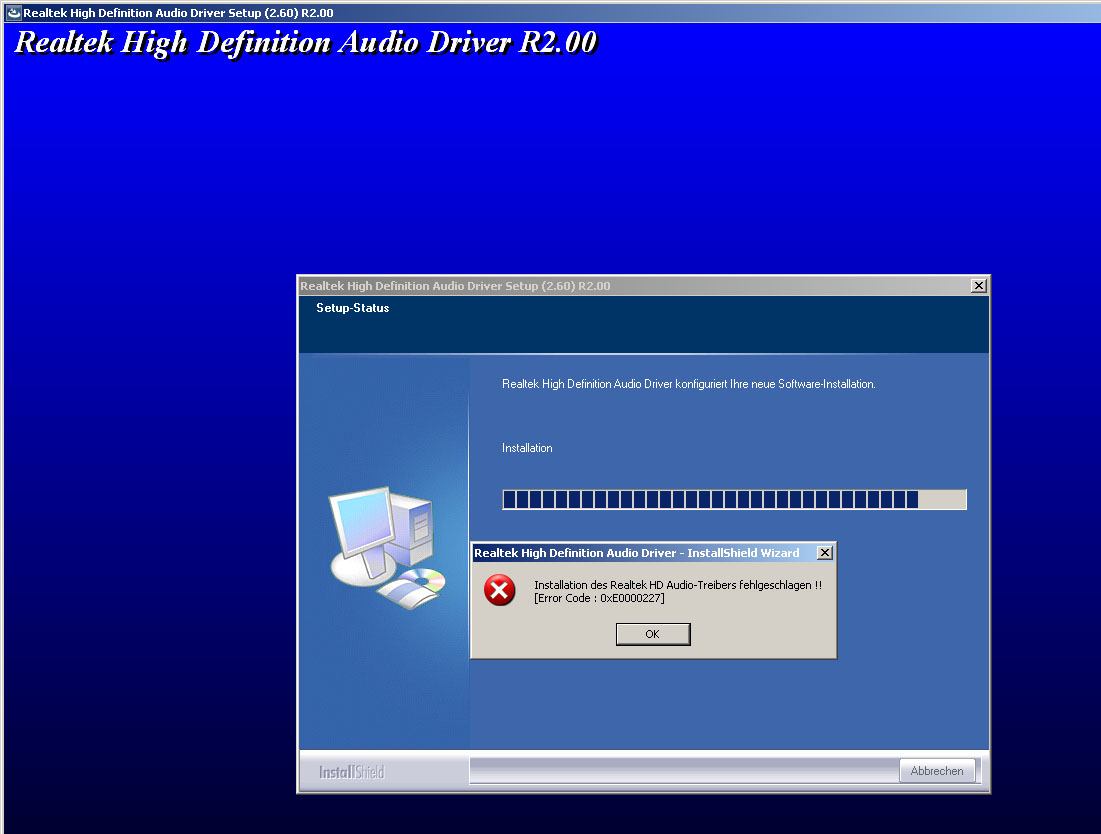Click the Abbrechen button
The height and width of the screenshot is (834, 1101).
[937, 771]
